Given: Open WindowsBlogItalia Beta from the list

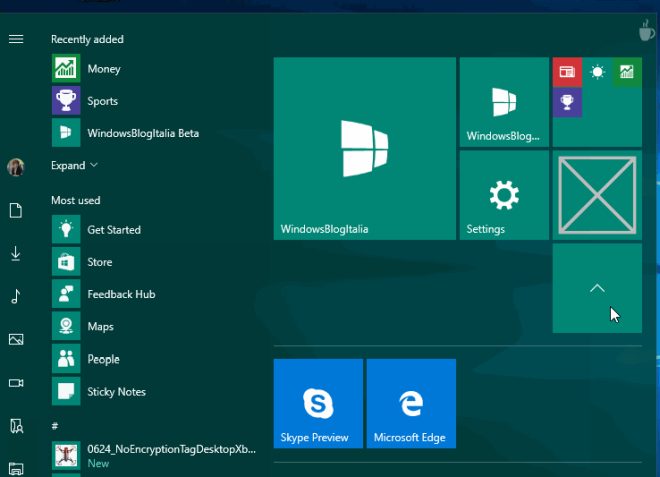Looking at the screenshot, I should click(x=154, y=133).
